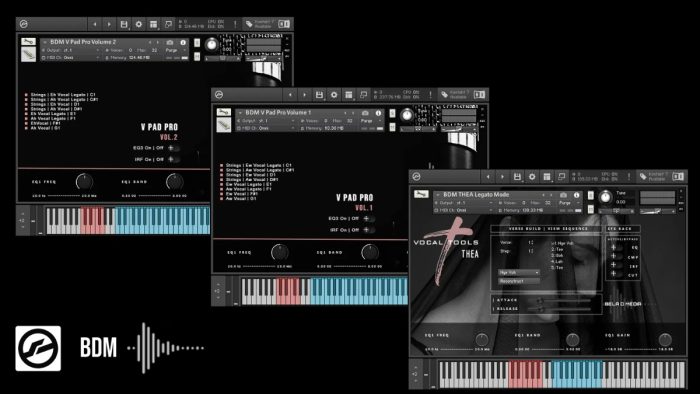
Task: Load next preset arrow in Volume 2 toolbar
Action: (x=109, y=24)
